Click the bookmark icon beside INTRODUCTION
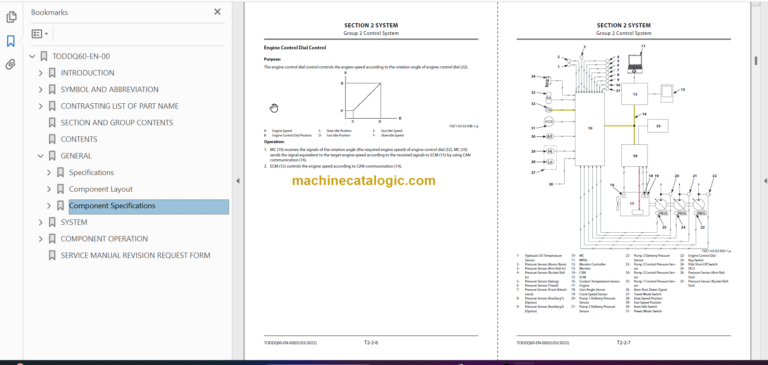The image size is (768, 365). pos(52,73)
